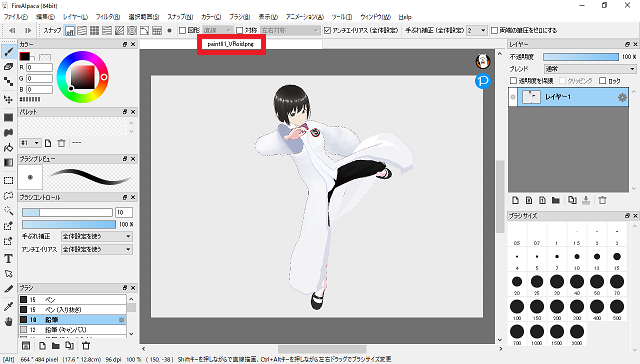Add new palette color
The width and height of the screenshot is (640, 364).
pos(48,143)
